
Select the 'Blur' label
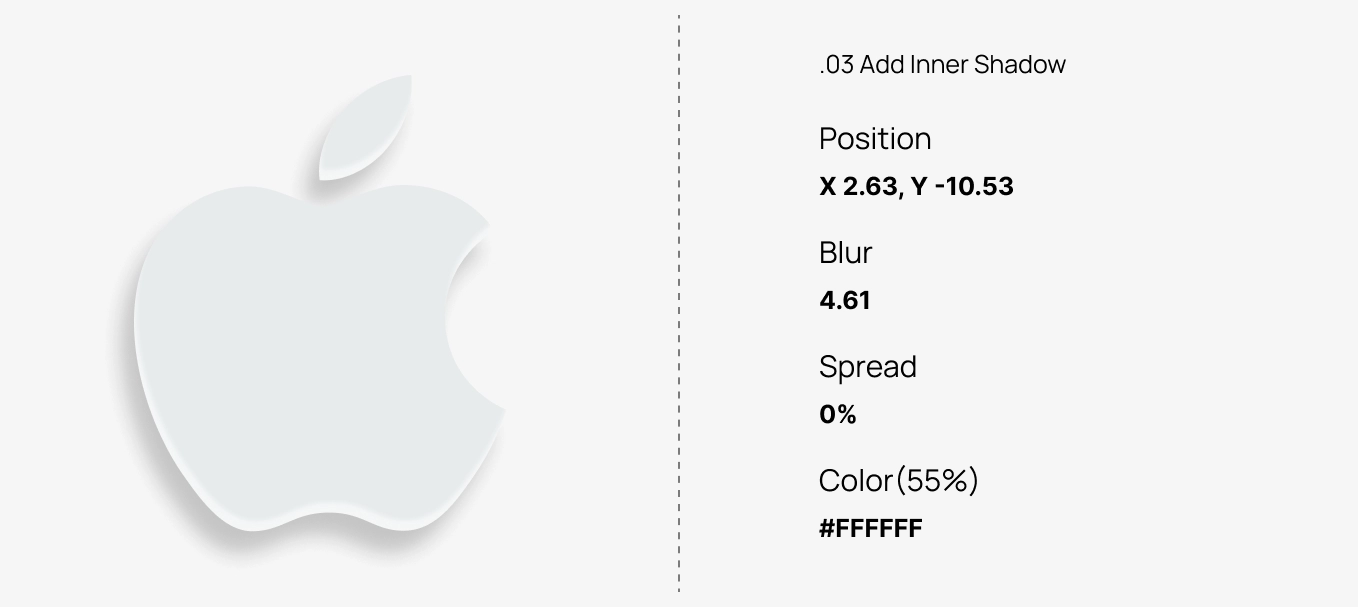[x=846, y=253]
